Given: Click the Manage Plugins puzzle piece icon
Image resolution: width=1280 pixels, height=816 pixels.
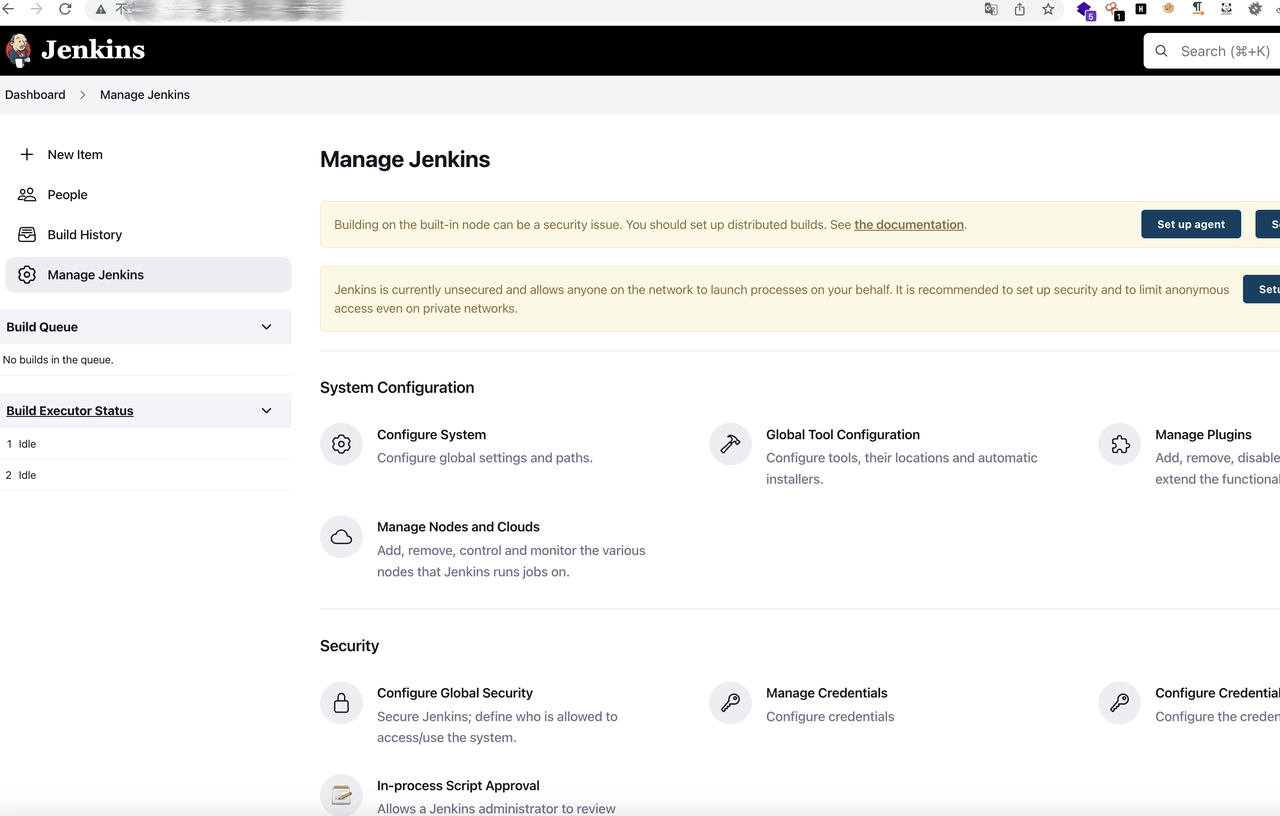Looking at the screenshot, I should coord(1119,444).
